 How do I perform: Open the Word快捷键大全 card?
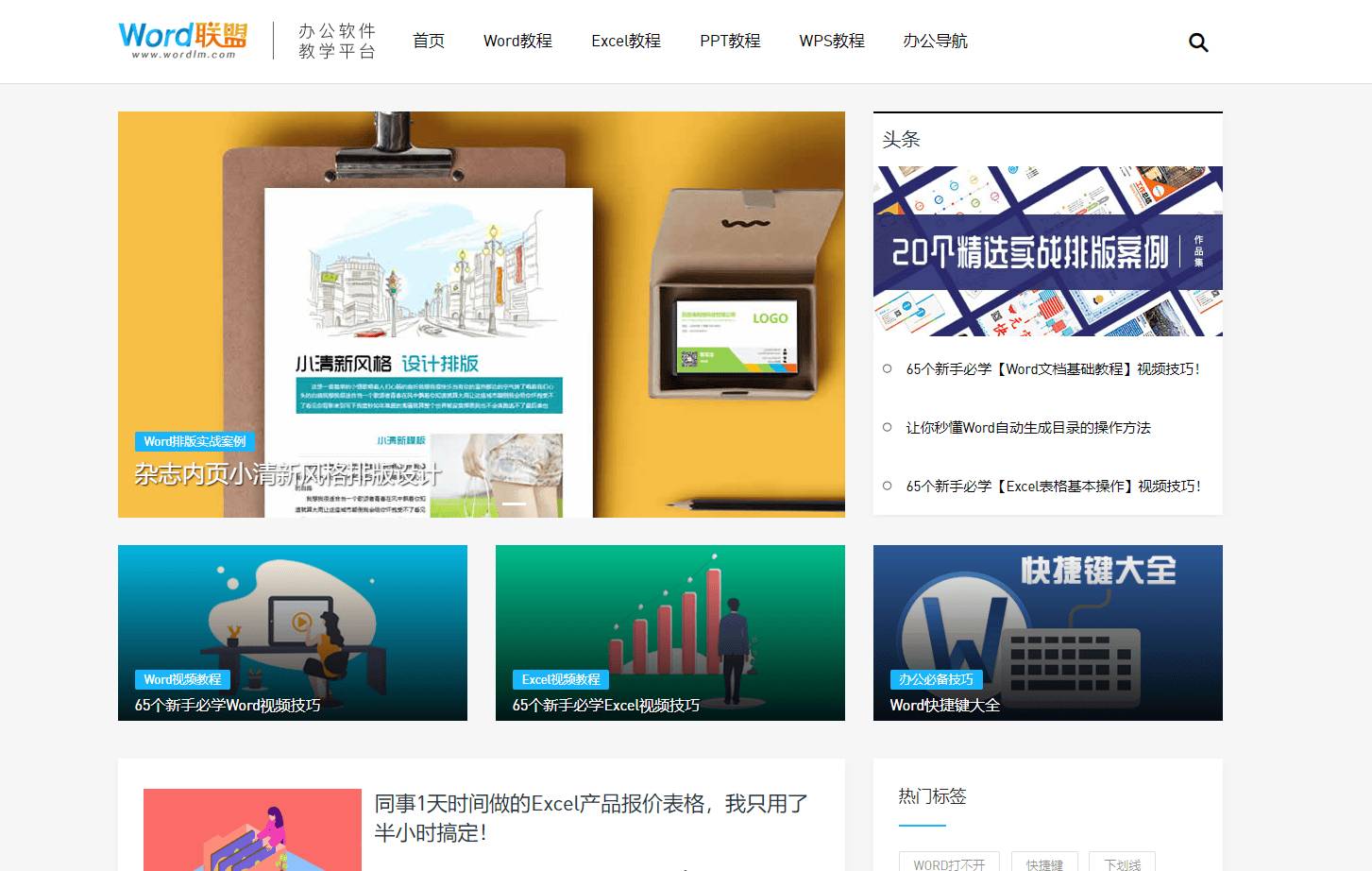coord(944,706)
